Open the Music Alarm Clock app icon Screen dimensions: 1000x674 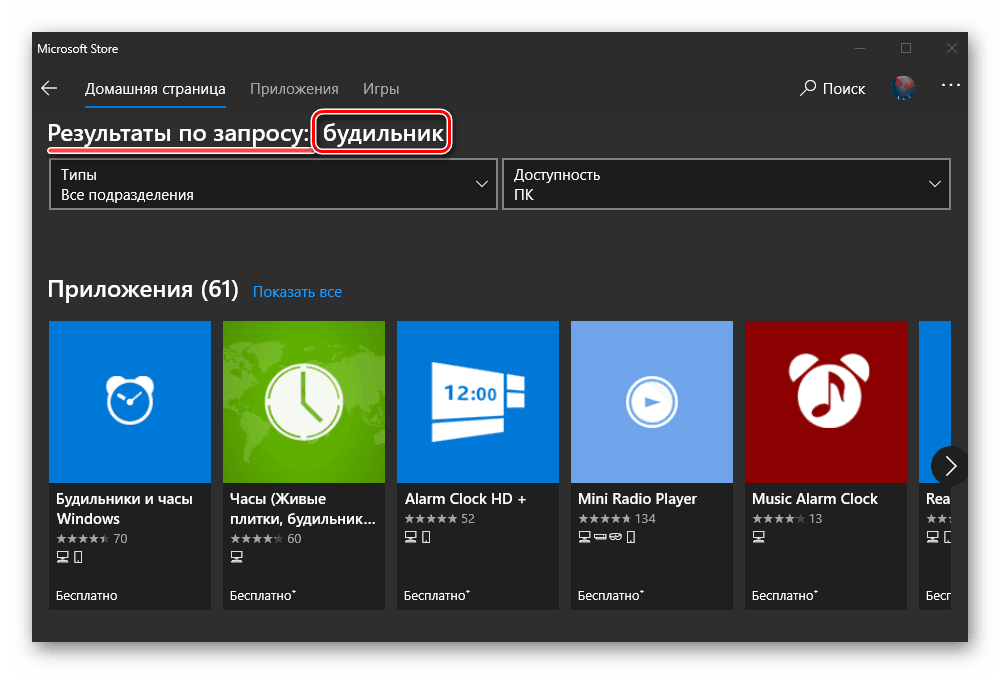pos(826,401)
